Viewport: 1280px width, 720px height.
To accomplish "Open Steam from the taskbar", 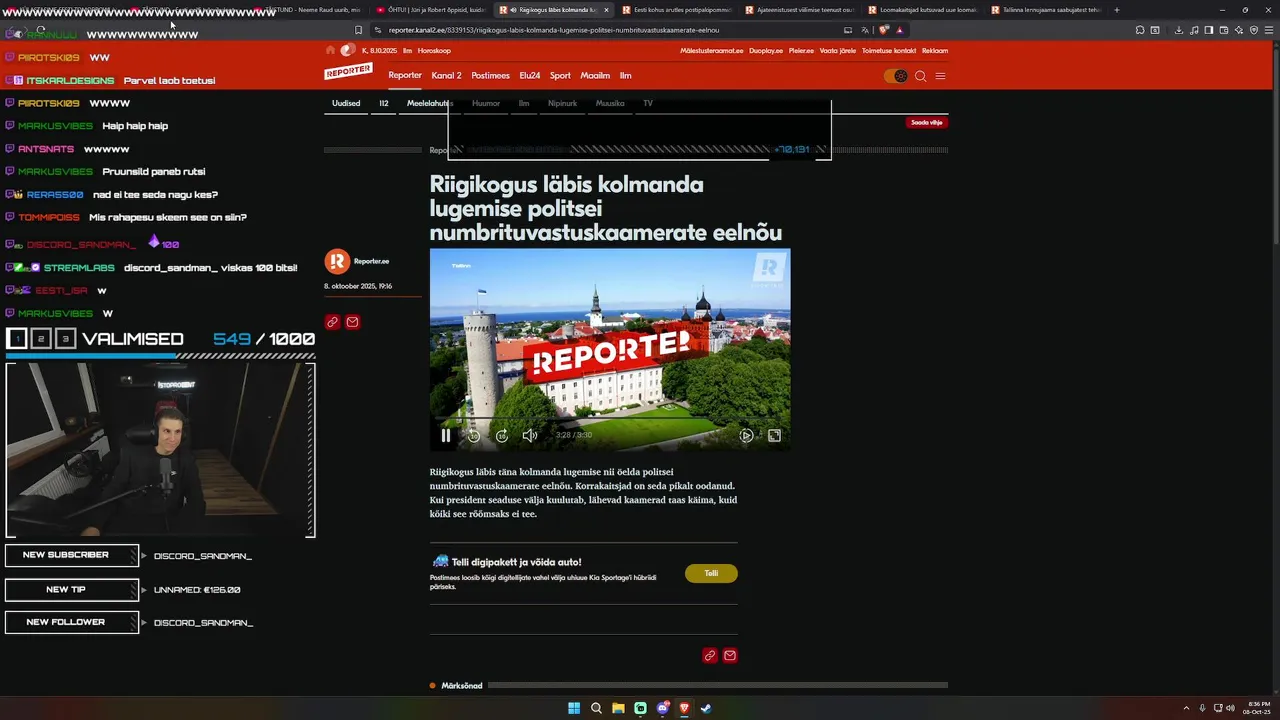I will click(706, 708).
